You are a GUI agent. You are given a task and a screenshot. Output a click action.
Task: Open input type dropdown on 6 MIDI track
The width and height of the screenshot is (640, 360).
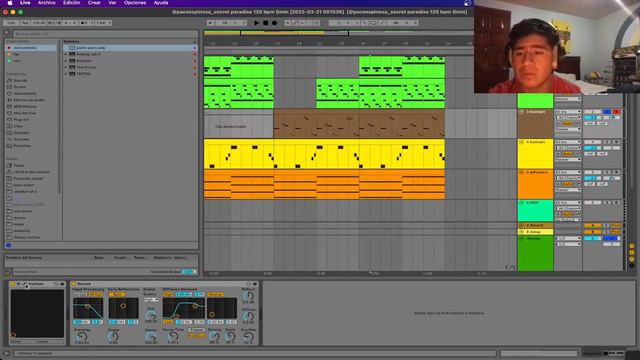coord(568,202)
